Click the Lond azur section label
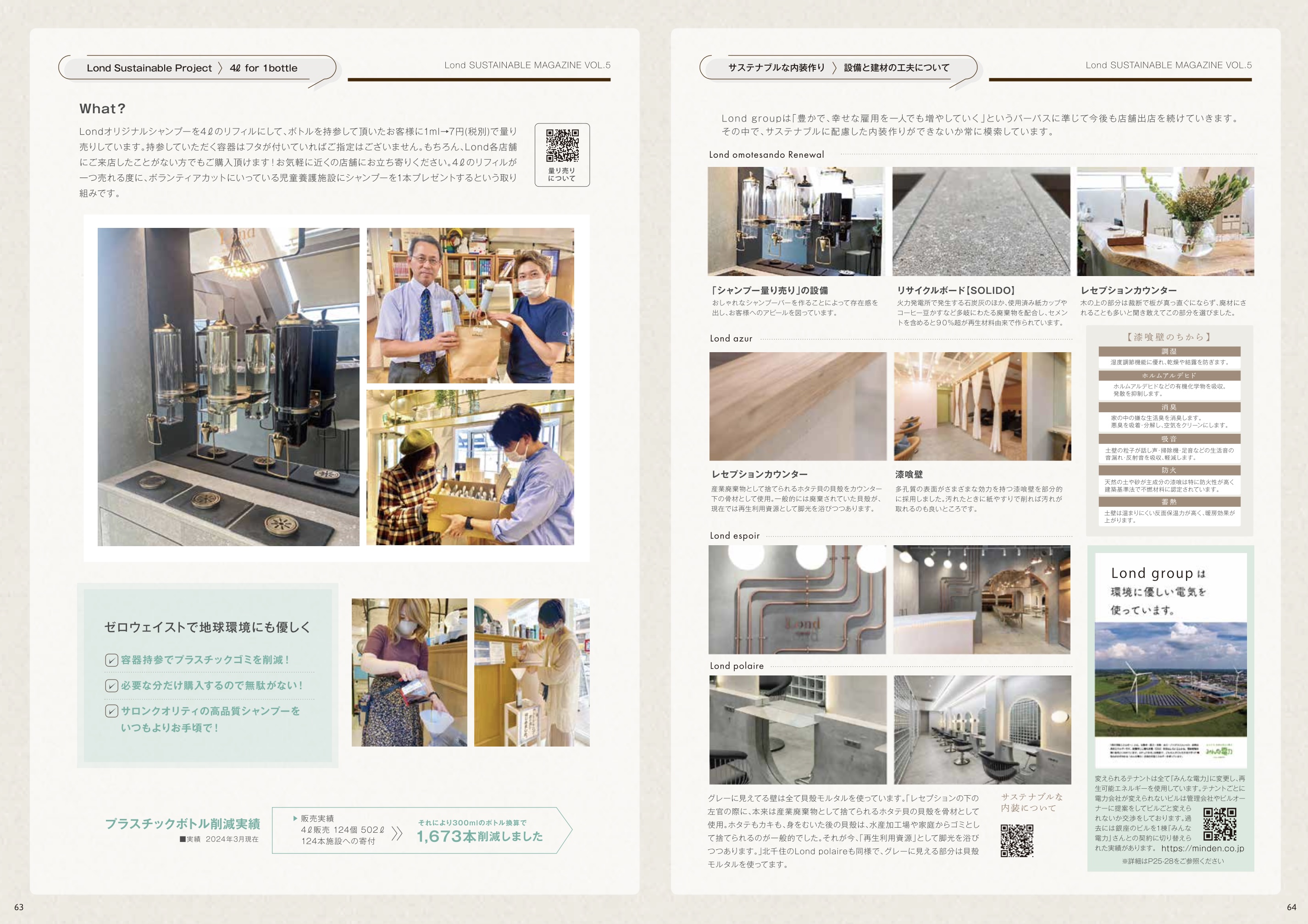 click(731, 338)
